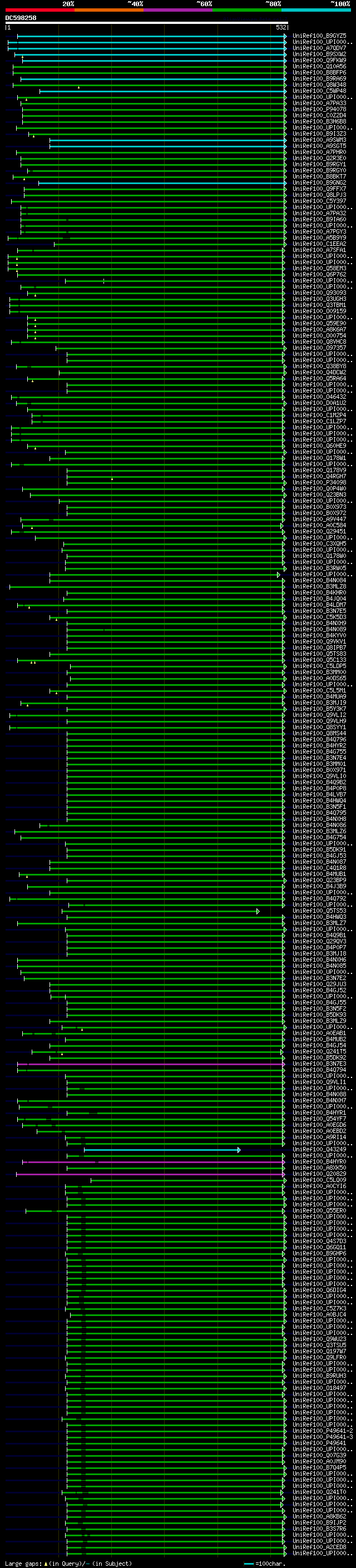Select the UniRef100_A2CED8 label
The image size is (356, 1568).
point(319,1547)
